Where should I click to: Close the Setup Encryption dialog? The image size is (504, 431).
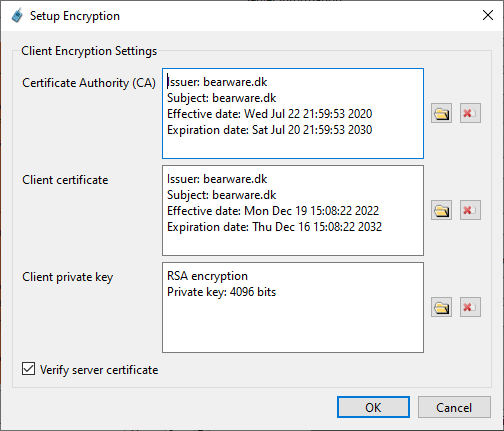pyautogui.click(x=488, y=15)
